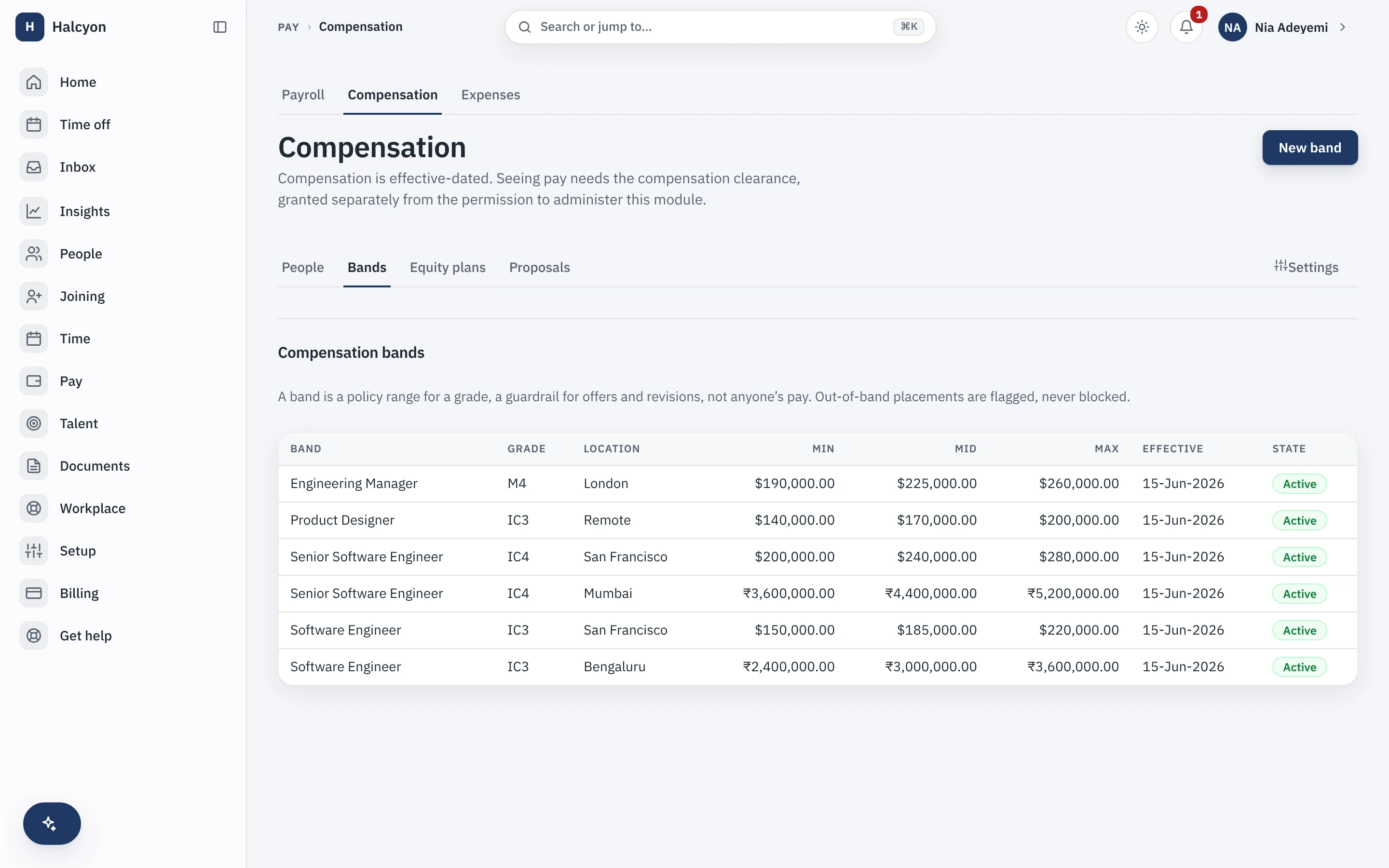Screen dimensions: 1389x868
Task: Open Time off calendar icon
Action: [34, 124]
